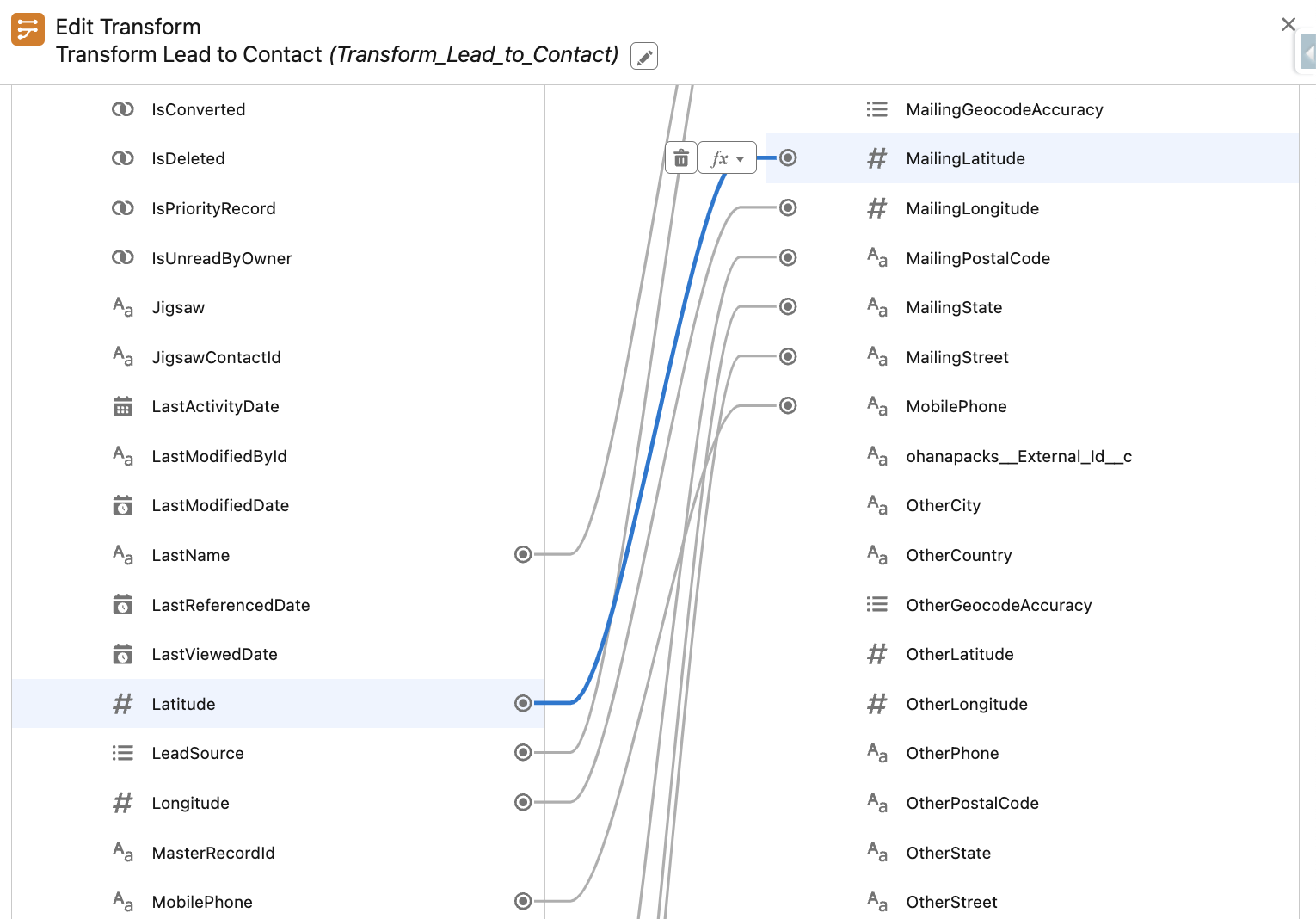This screenshot has width=1316, height=919.
Task: Click the text icon beside Jigsaw
Action: point(123,308)
